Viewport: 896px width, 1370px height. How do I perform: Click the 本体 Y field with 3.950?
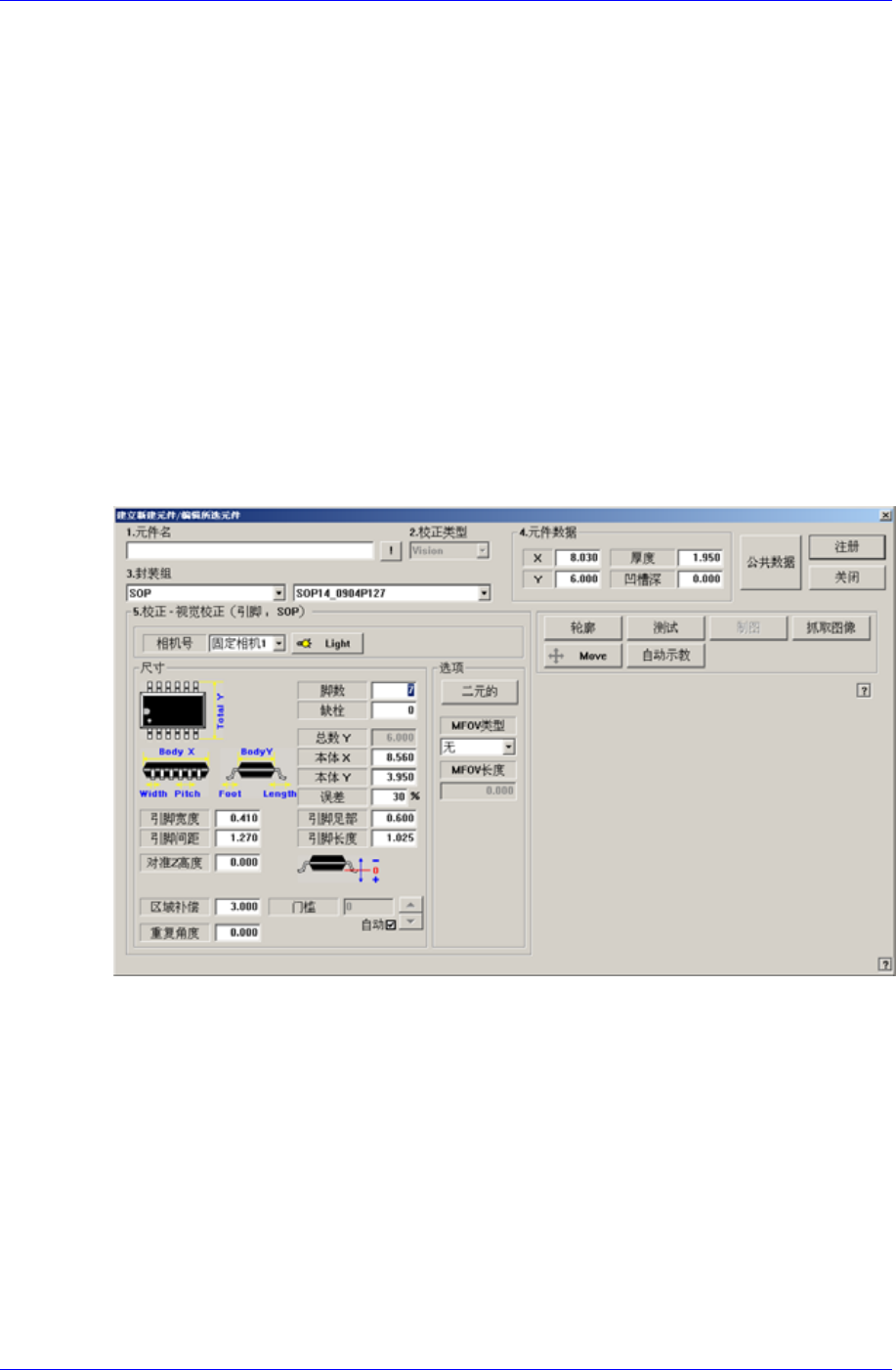(395, 778)
